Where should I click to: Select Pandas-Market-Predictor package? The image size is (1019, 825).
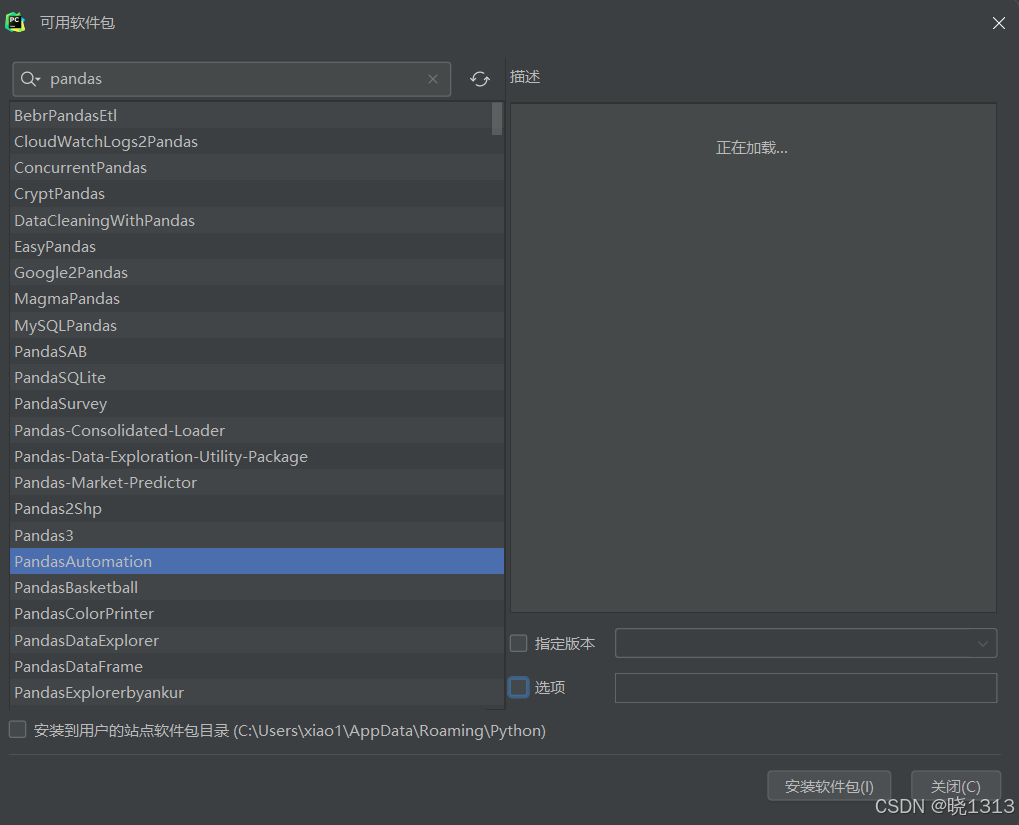coord(257,482)
